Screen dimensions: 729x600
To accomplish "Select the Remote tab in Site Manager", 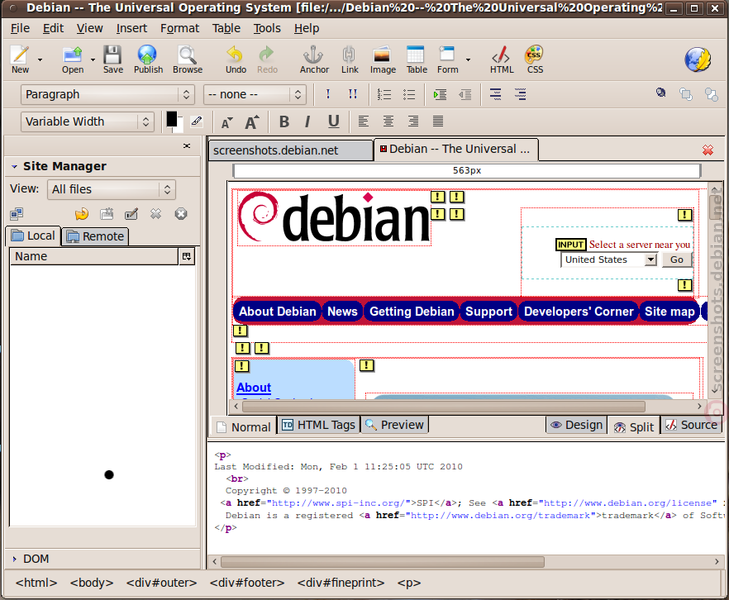I will pyautogui.click(x=95, y=236).
